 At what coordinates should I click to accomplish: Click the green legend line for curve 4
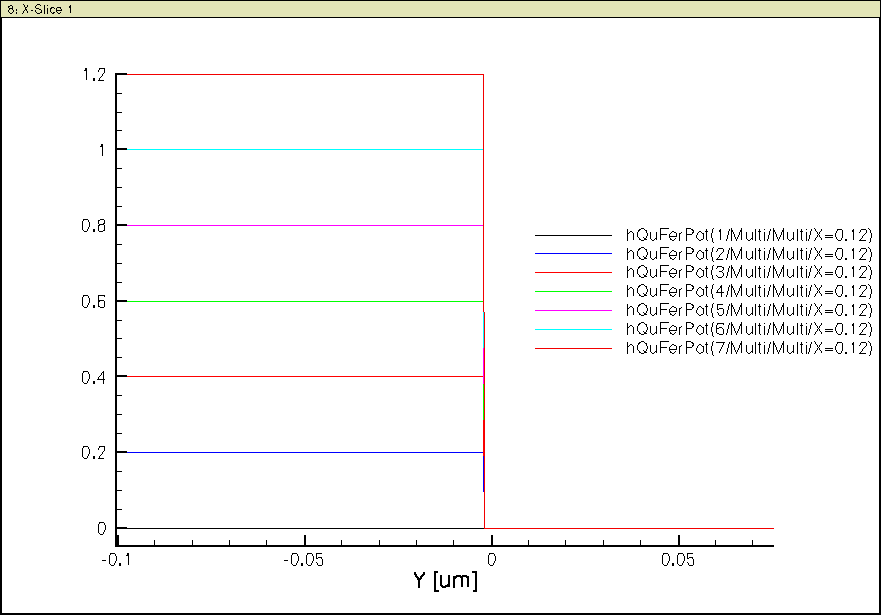pyautogui.click(x=573, y=291)
